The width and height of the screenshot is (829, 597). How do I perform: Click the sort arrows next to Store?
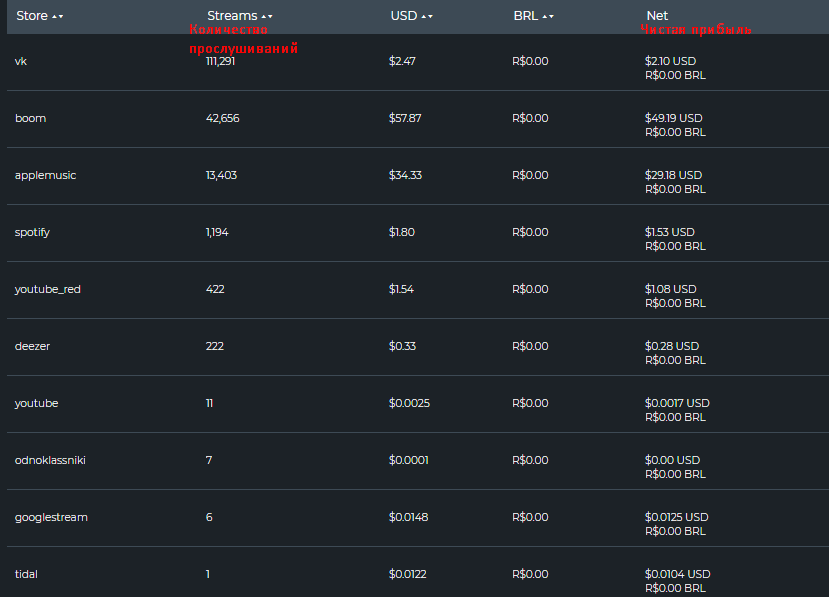coord(58,17)
